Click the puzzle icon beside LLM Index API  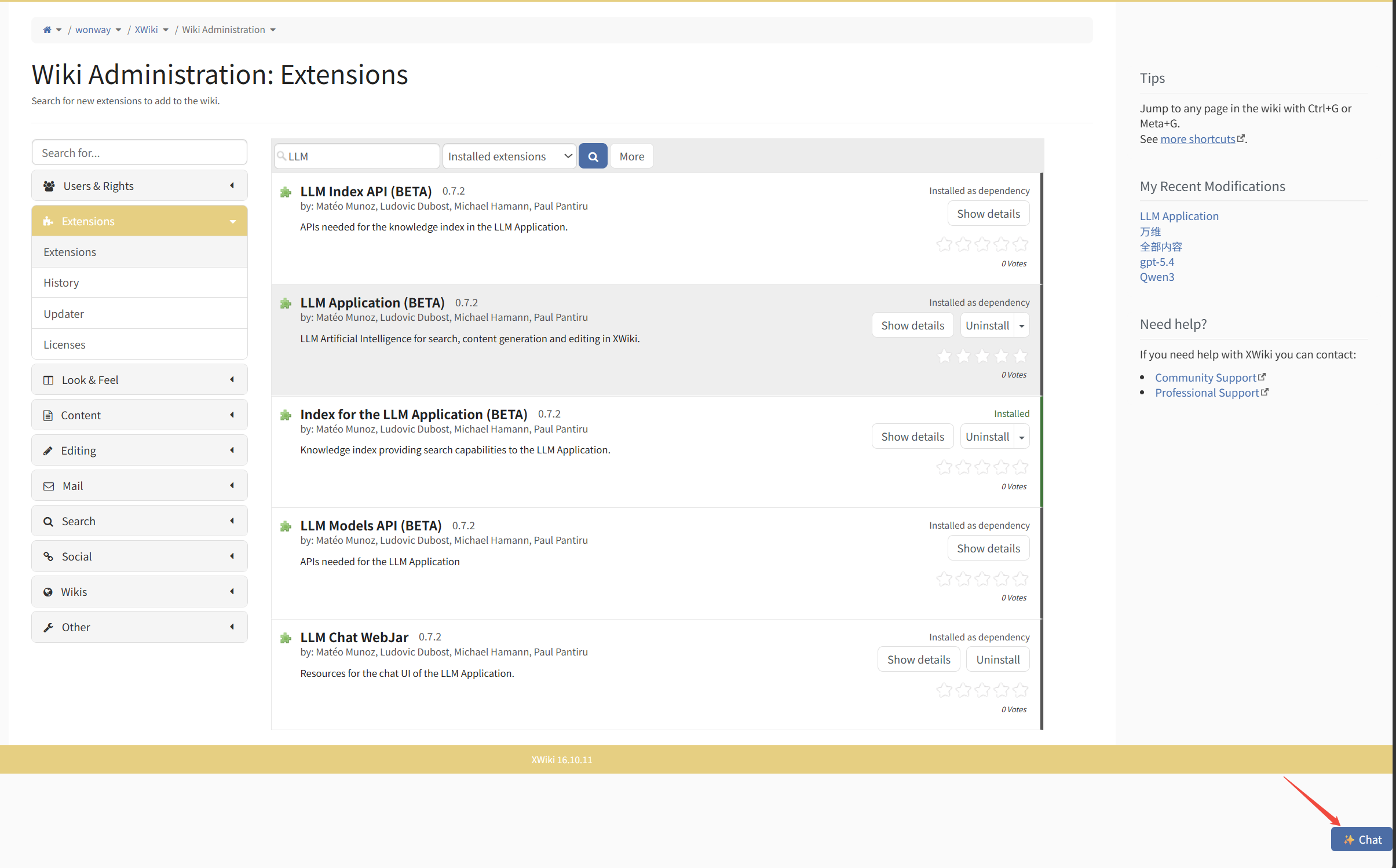point(286,192)
